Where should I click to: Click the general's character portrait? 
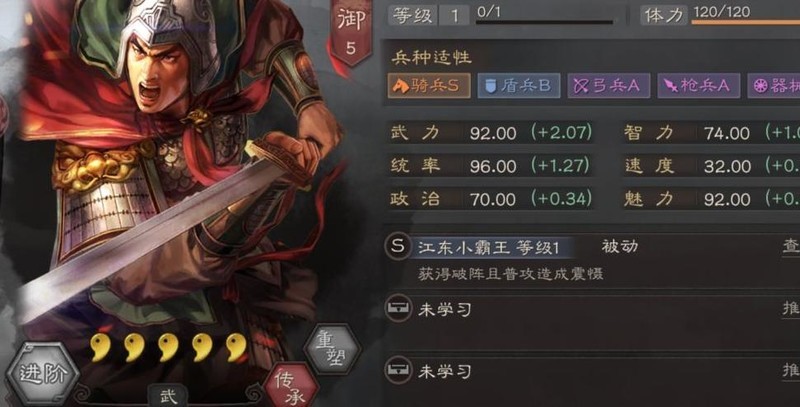coord(173,168)
